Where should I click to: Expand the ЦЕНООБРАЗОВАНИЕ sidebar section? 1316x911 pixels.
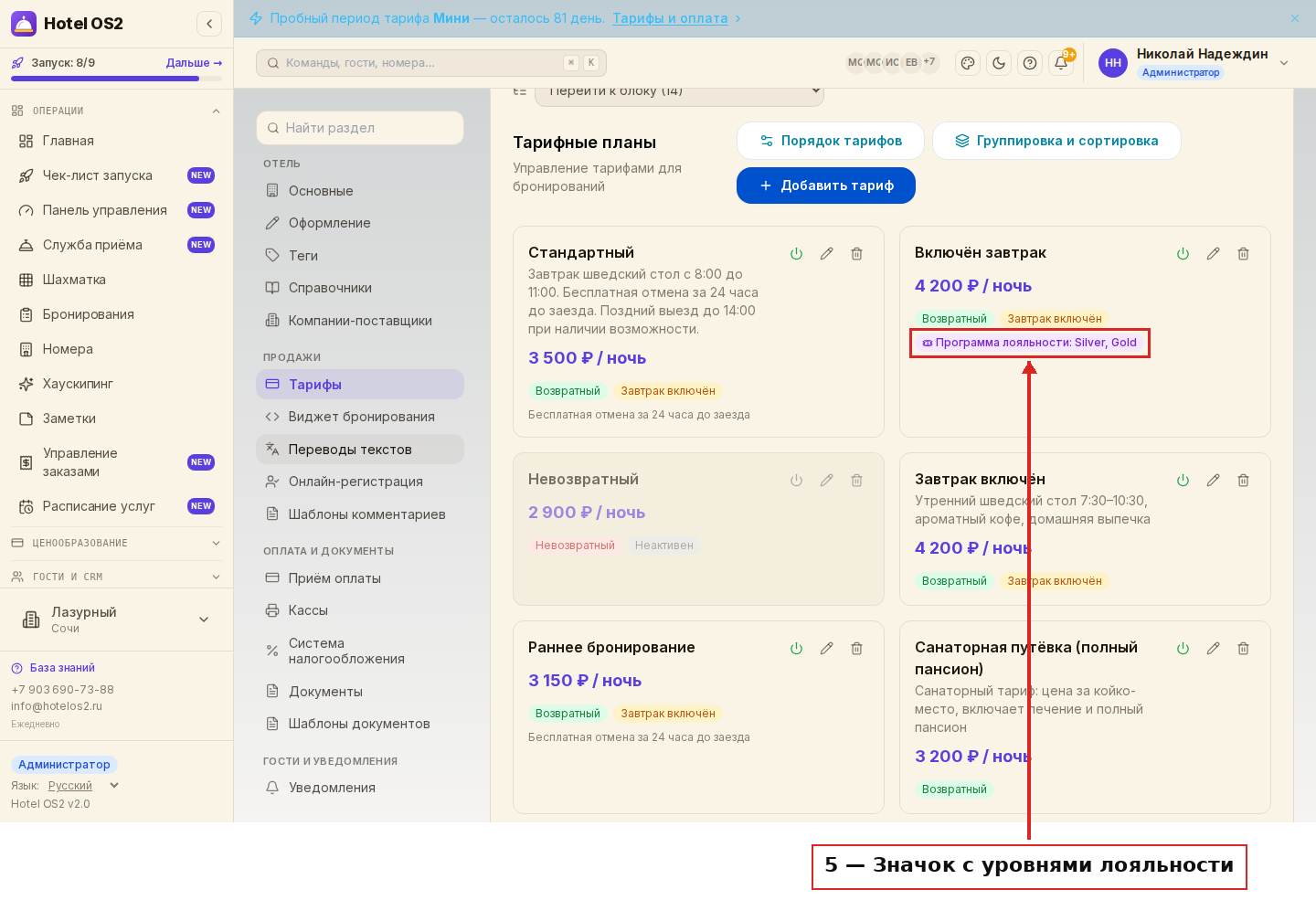pyautogui.click(x=116, y=543)
